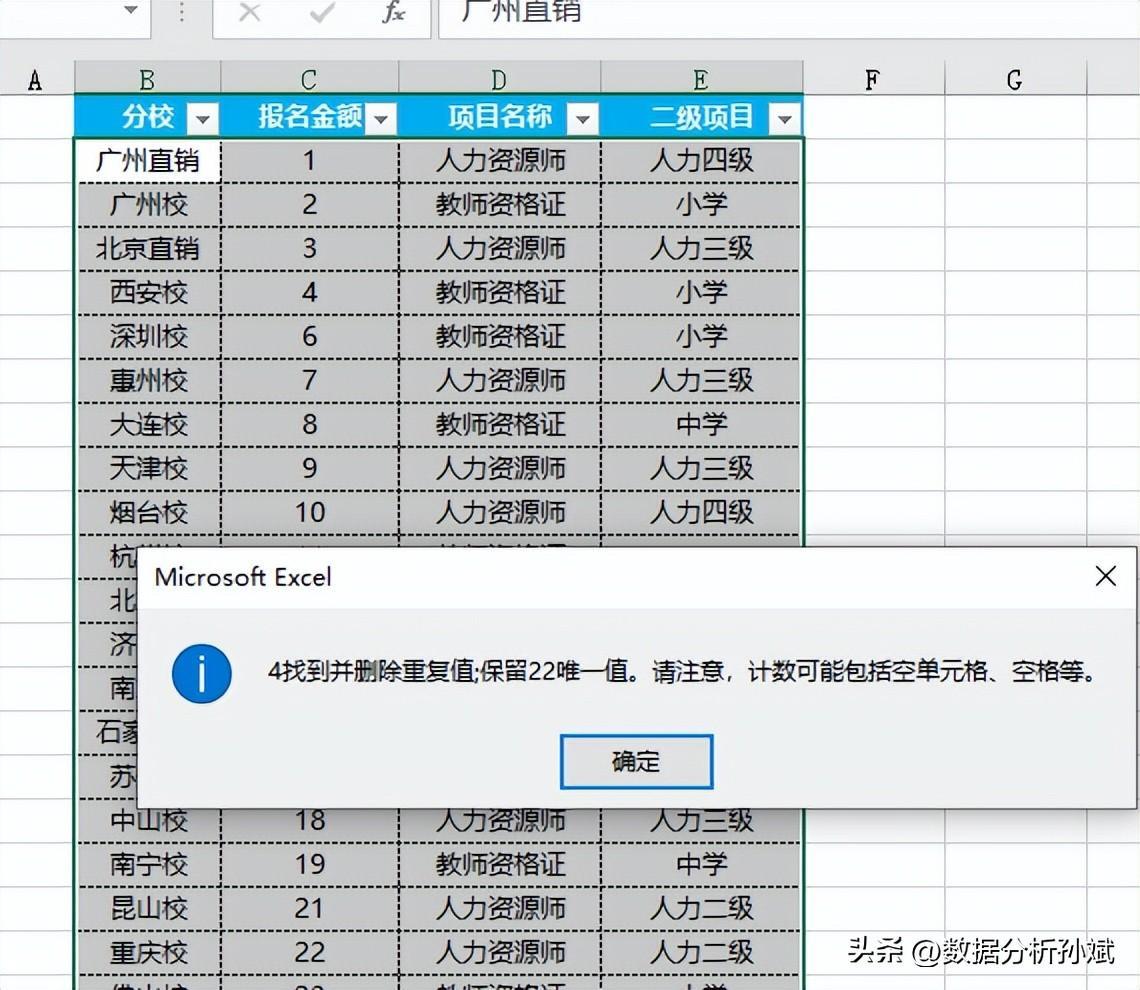Expand the 二级项目 filter dropdown
Screen dimensions: 1140x990
pyautogui.click(x=784, y=120)
